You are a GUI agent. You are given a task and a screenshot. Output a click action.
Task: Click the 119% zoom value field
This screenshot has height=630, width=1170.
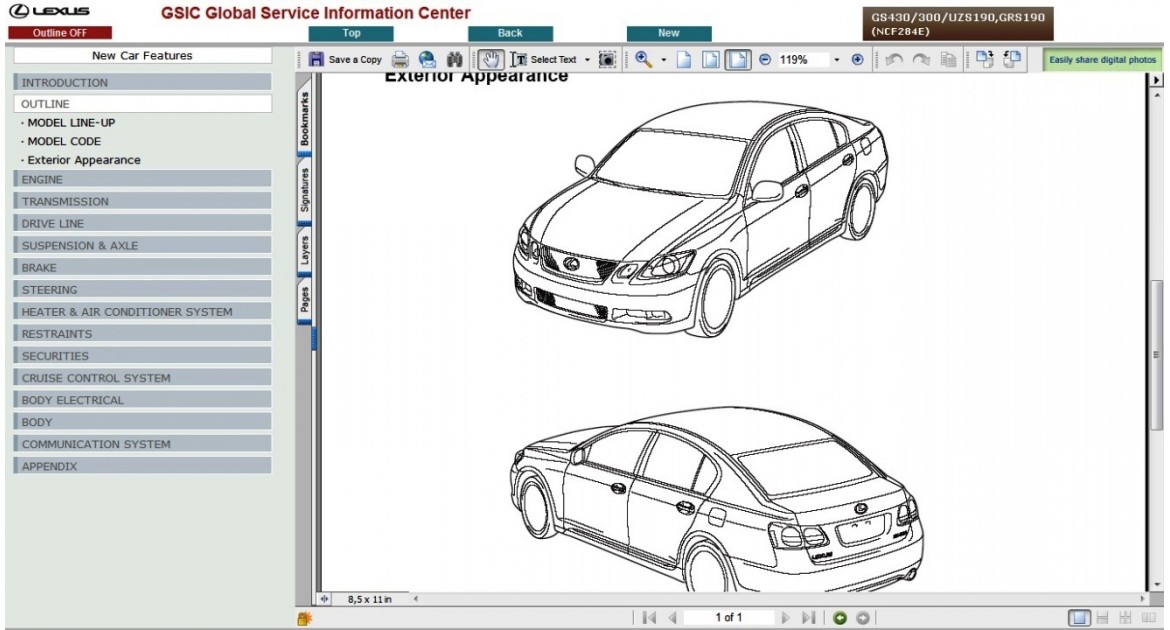(802, 60)
